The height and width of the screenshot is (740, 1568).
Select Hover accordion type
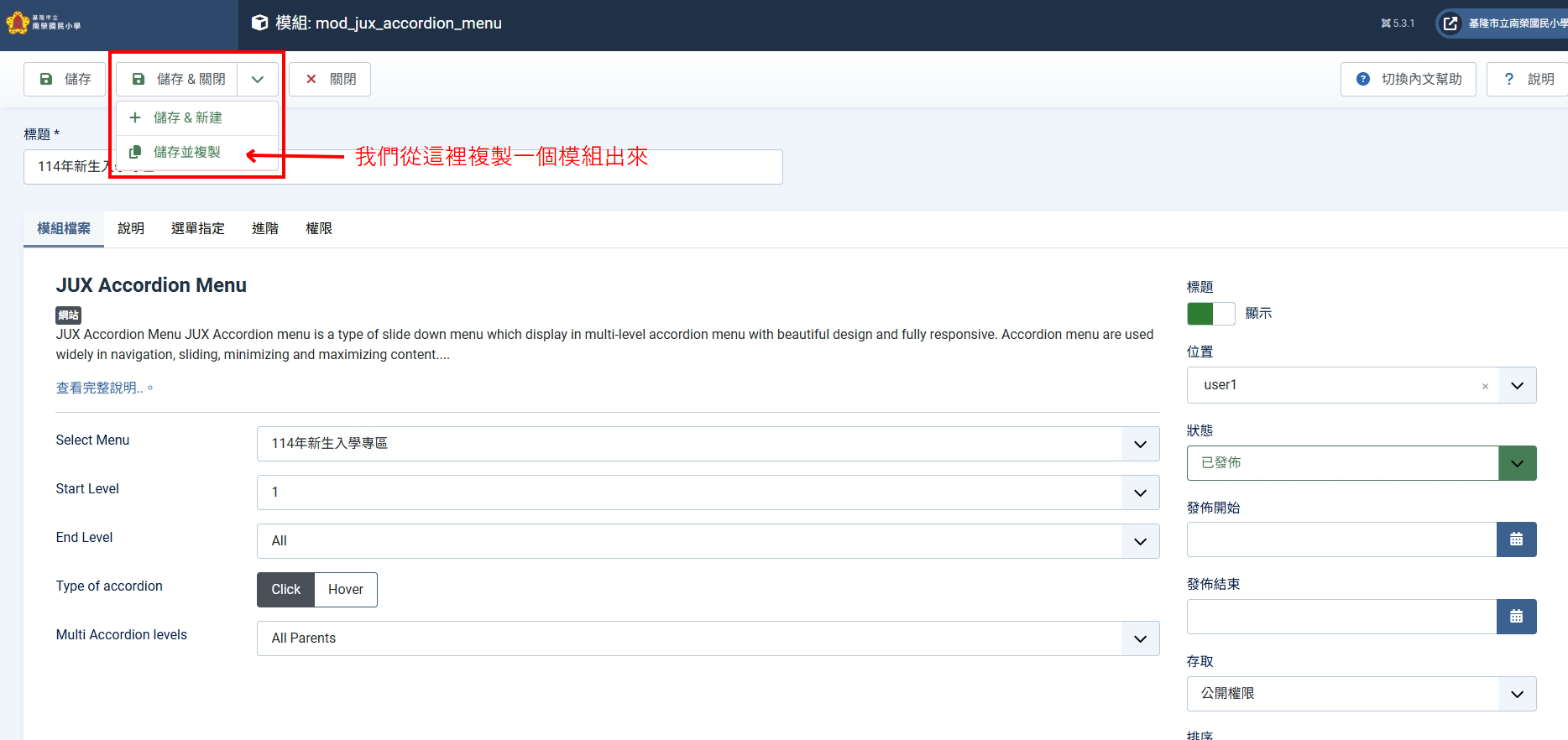(x=345, y=590)
